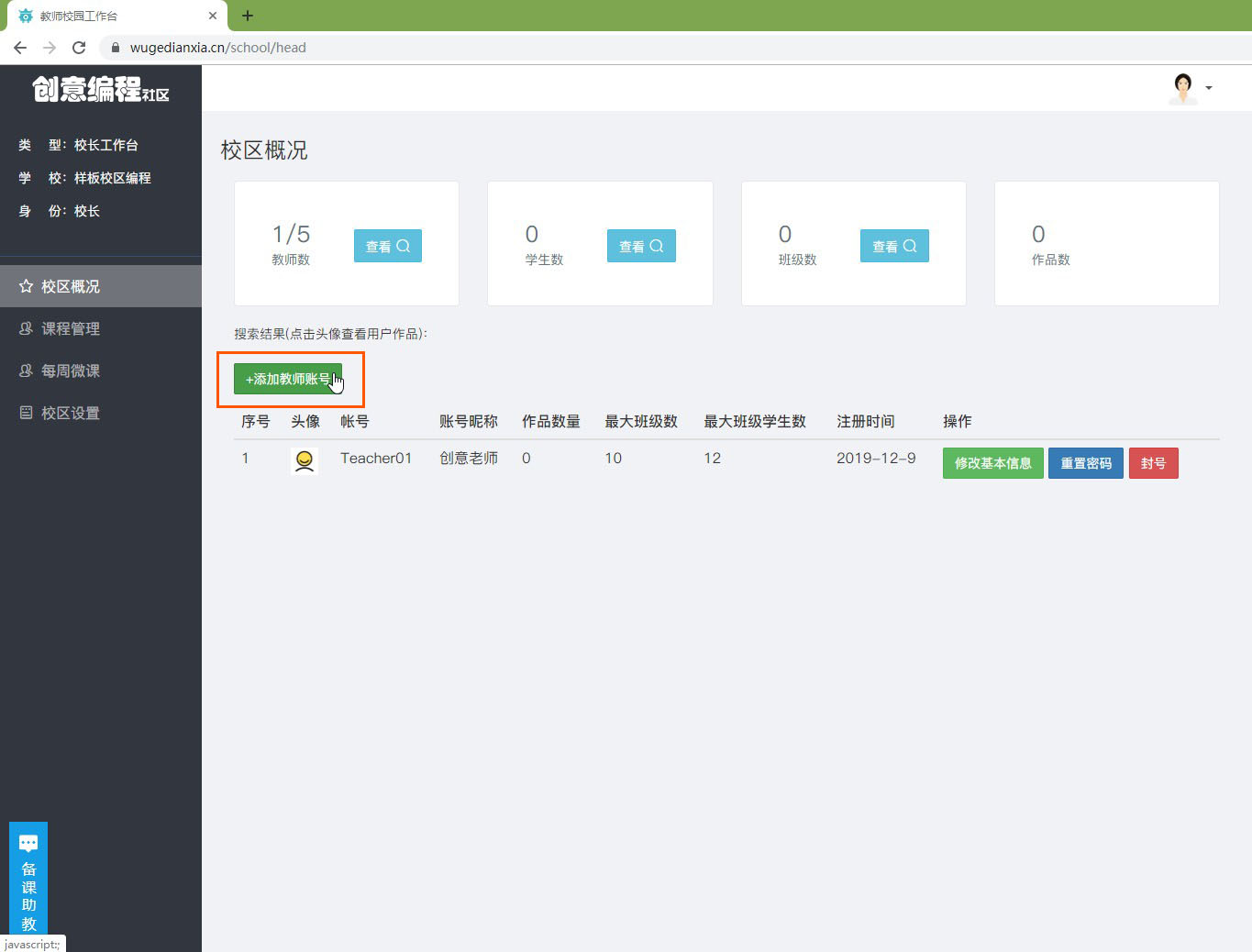View the 学生数 card details

tap(641, 246)
